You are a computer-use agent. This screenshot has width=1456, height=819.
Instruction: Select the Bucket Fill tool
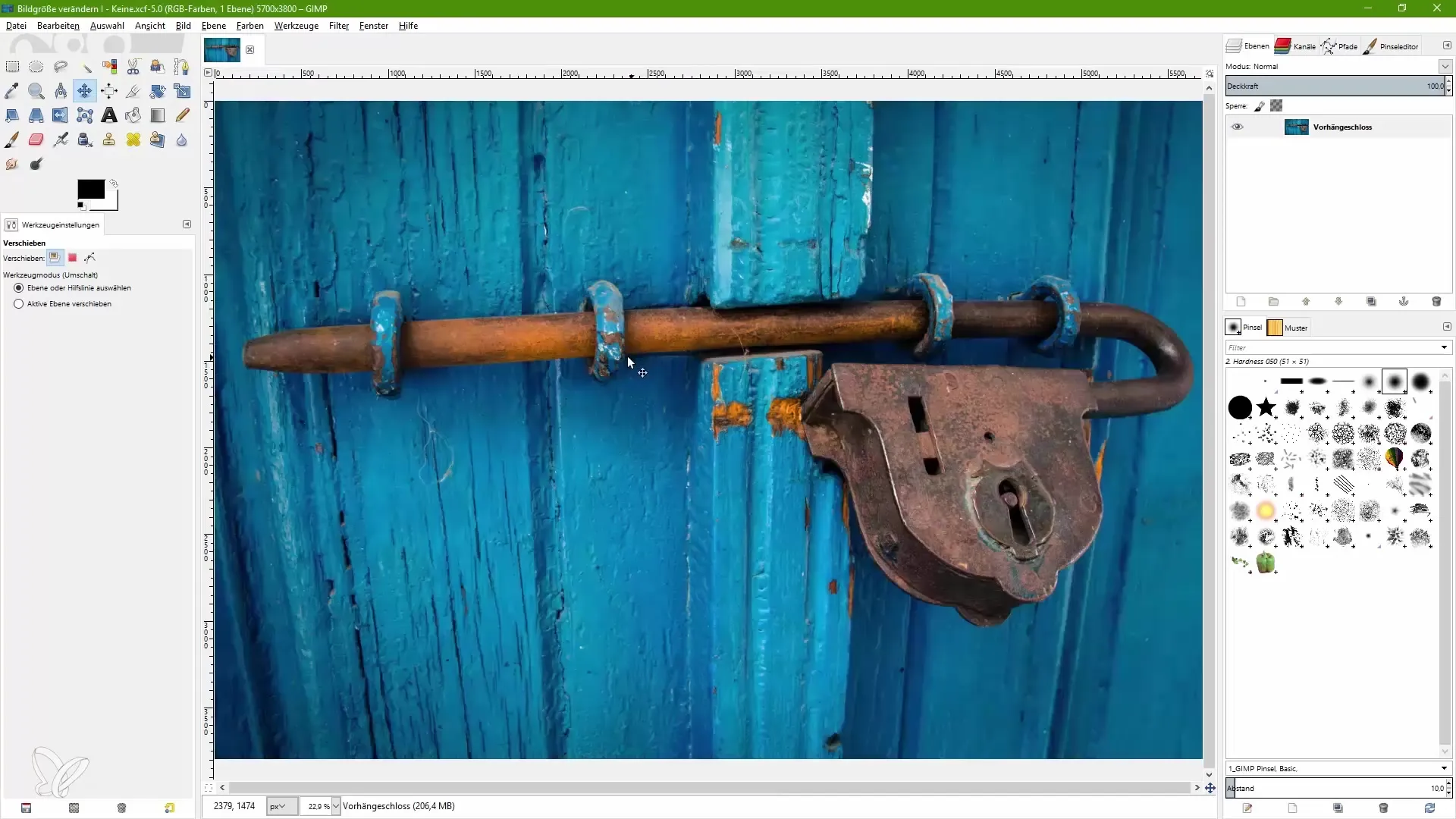(x=133, y=115)
